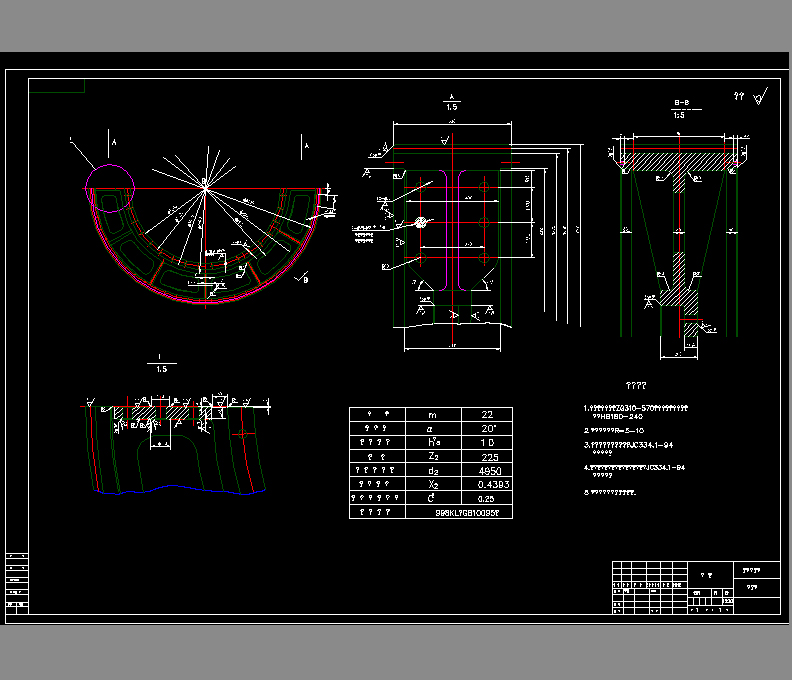
Task: Click the center point of the half-gear view
Action: 205,185
